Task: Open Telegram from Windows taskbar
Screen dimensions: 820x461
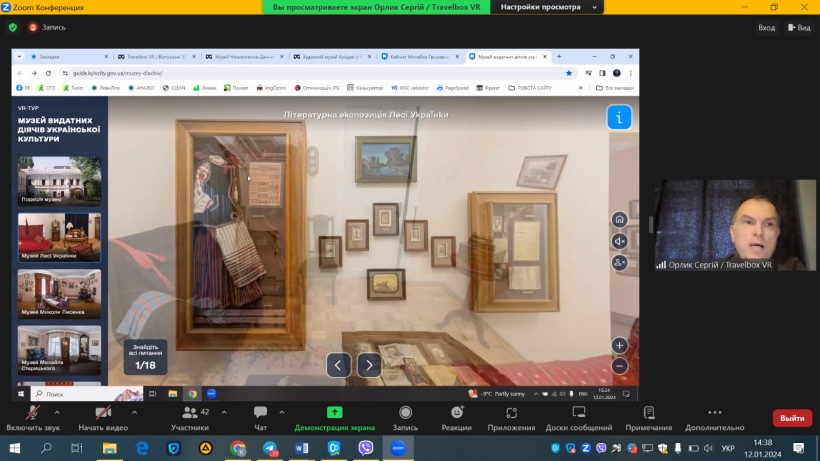Action: click(270, 448)
